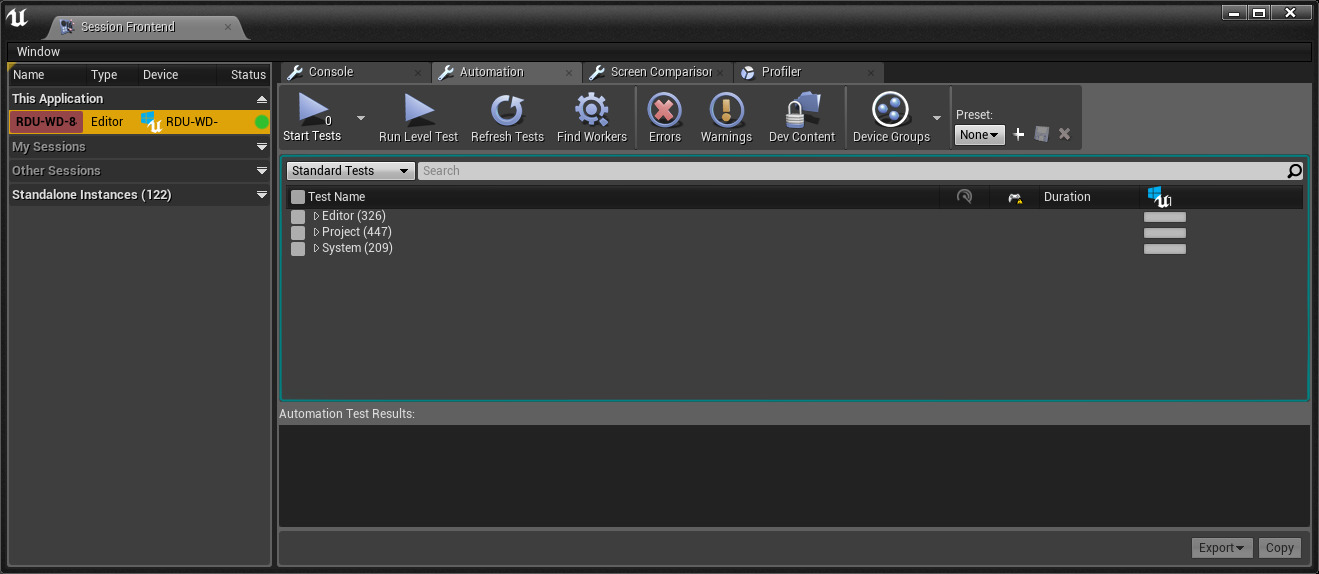Click Automation Test Results panel area
Viewport: 1319px width, 574px height.
click(x=794, y=475)
